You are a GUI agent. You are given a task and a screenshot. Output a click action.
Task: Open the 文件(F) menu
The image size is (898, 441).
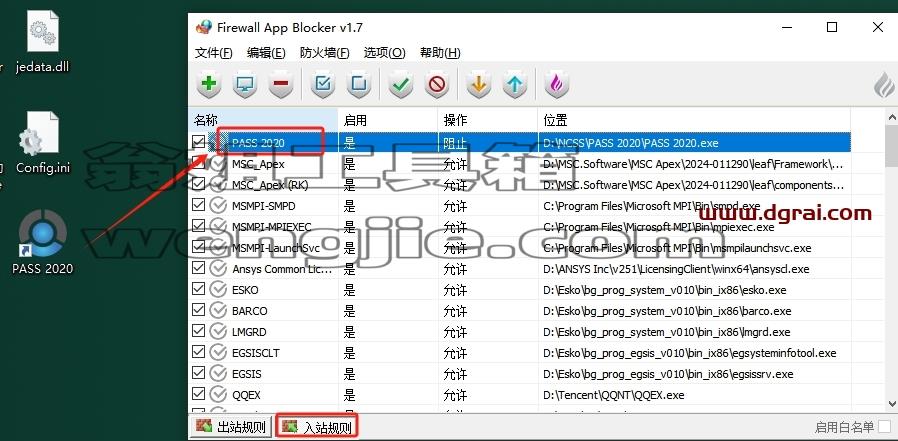(214, 53)
